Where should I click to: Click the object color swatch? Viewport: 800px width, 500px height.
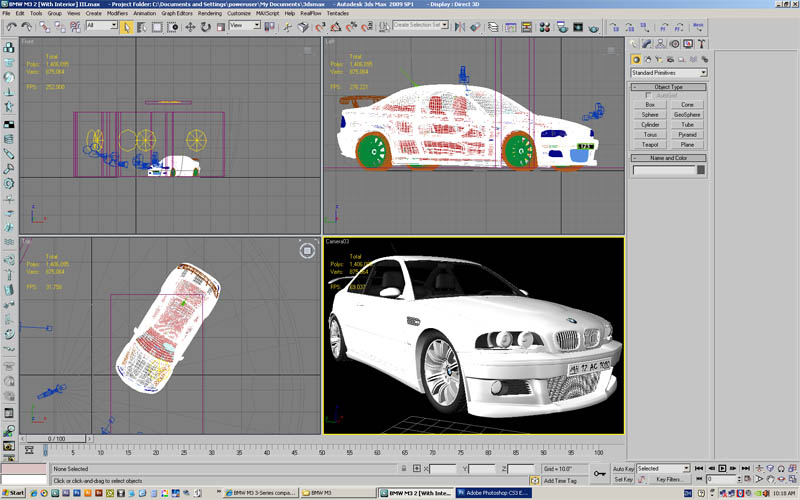coord(701,170)
